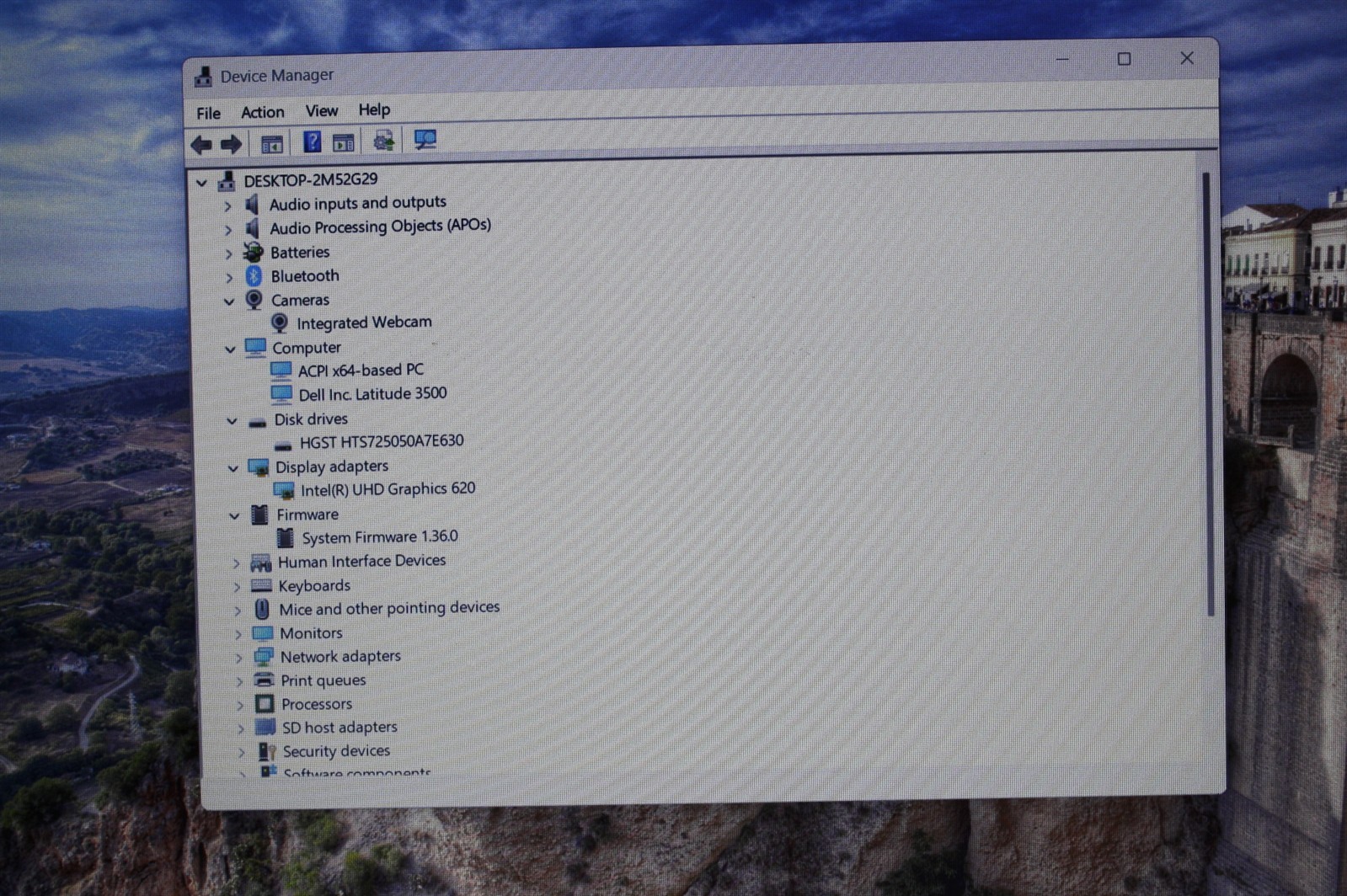This screenshot has width=1347, height=896.
Task: Click the Scan for hardware changes monitor icon
Action: tap(425, 140)
